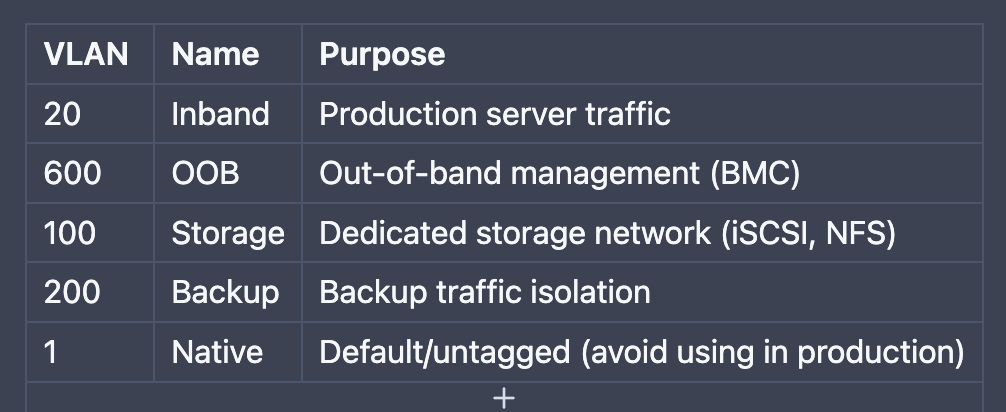
Task: Click the cell containing VLAN 20
Action: pyautogui.click(x=90, y=114)
